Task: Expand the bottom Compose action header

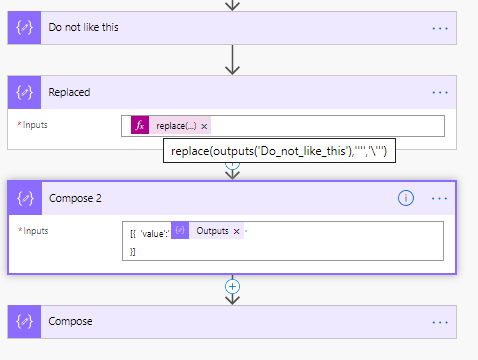Action: (232, 322)
